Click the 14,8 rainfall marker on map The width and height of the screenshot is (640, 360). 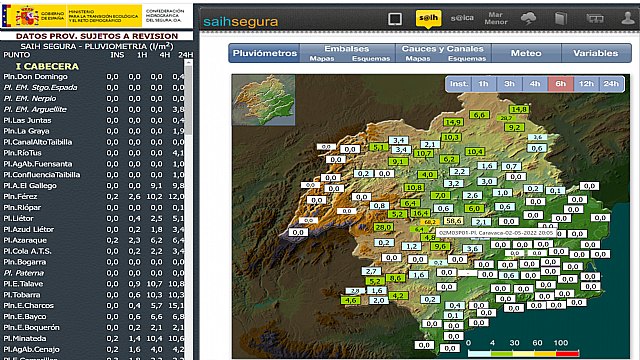[x=519, y=109]
